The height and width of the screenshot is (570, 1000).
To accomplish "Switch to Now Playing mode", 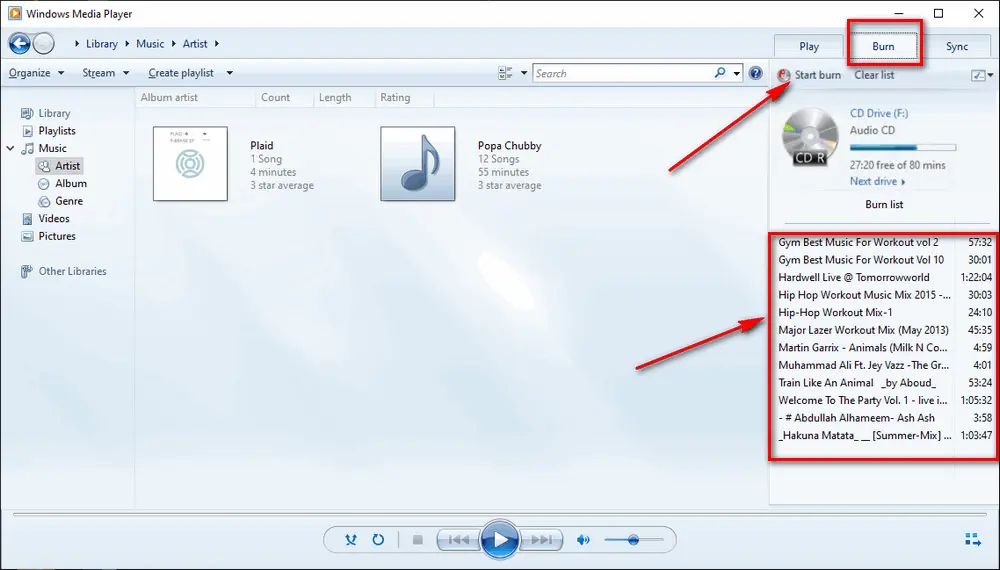I will pos(973,540).
